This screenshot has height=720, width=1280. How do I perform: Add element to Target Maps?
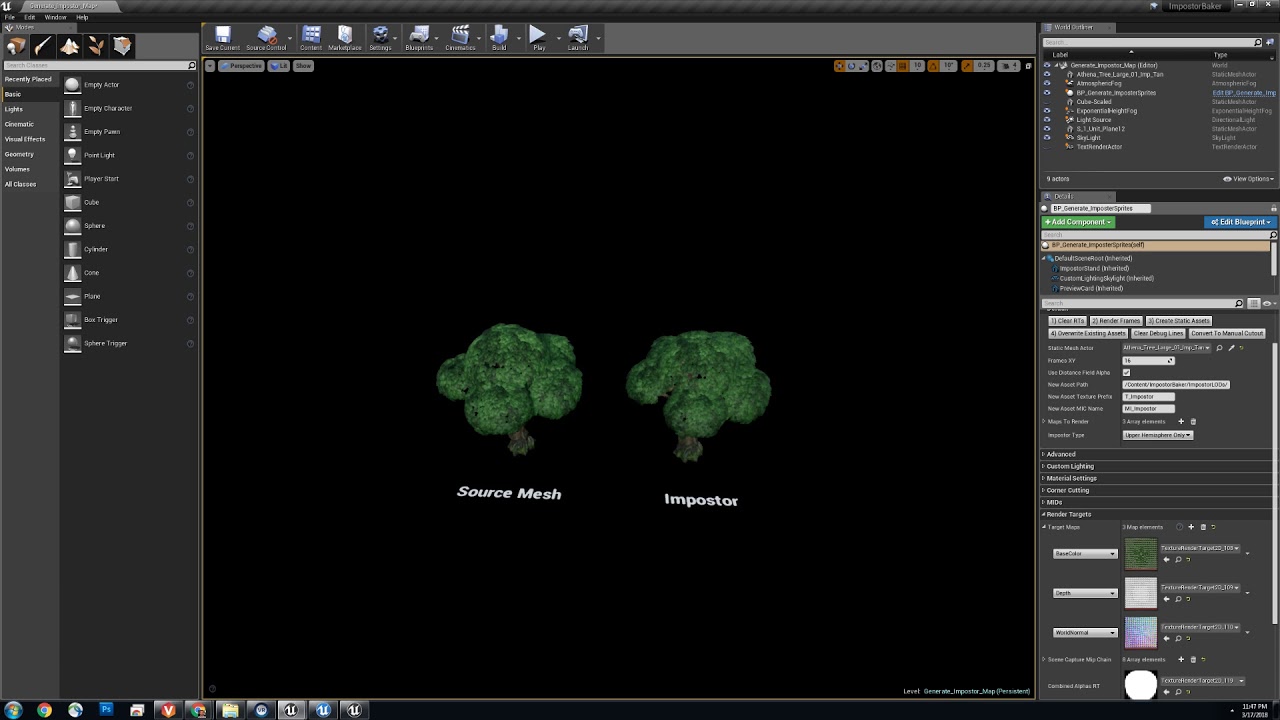click(x=1191, y=527)
